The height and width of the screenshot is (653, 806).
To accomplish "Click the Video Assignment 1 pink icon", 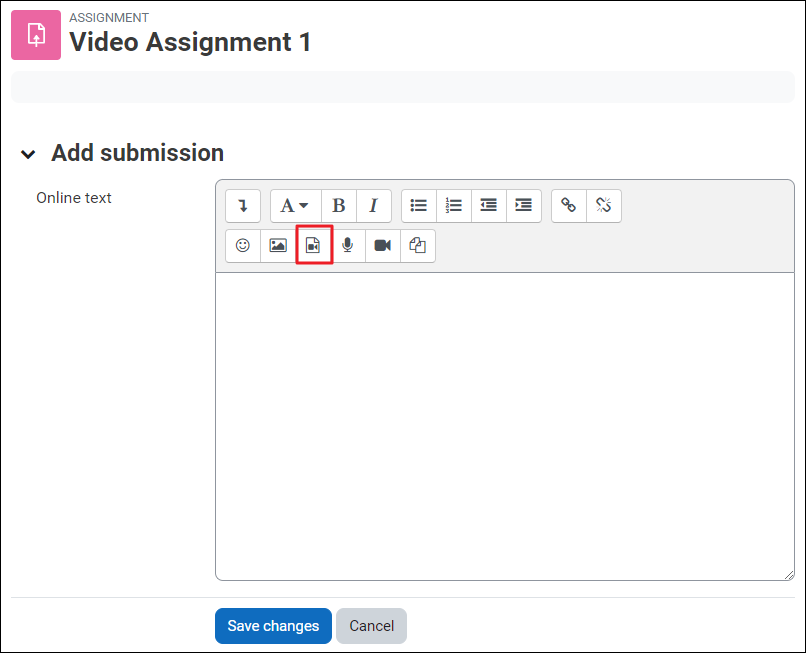I will pos(36,35).
